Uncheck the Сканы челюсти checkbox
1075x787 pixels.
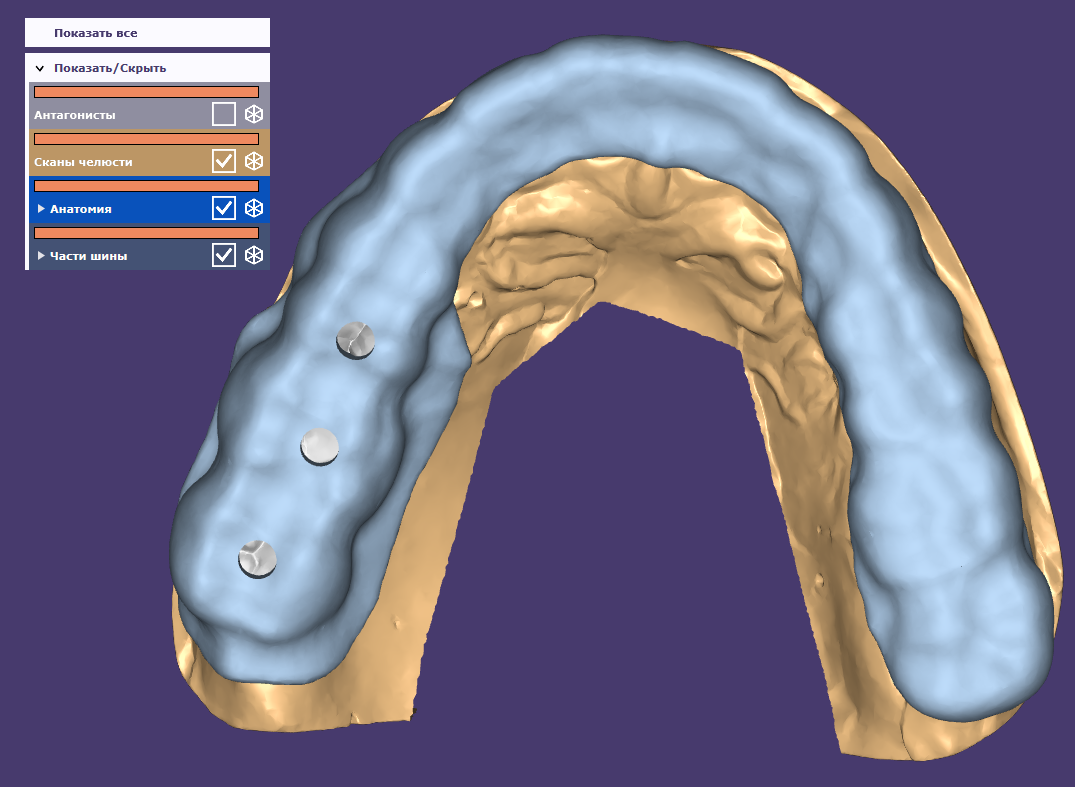[x=224, y=161]
